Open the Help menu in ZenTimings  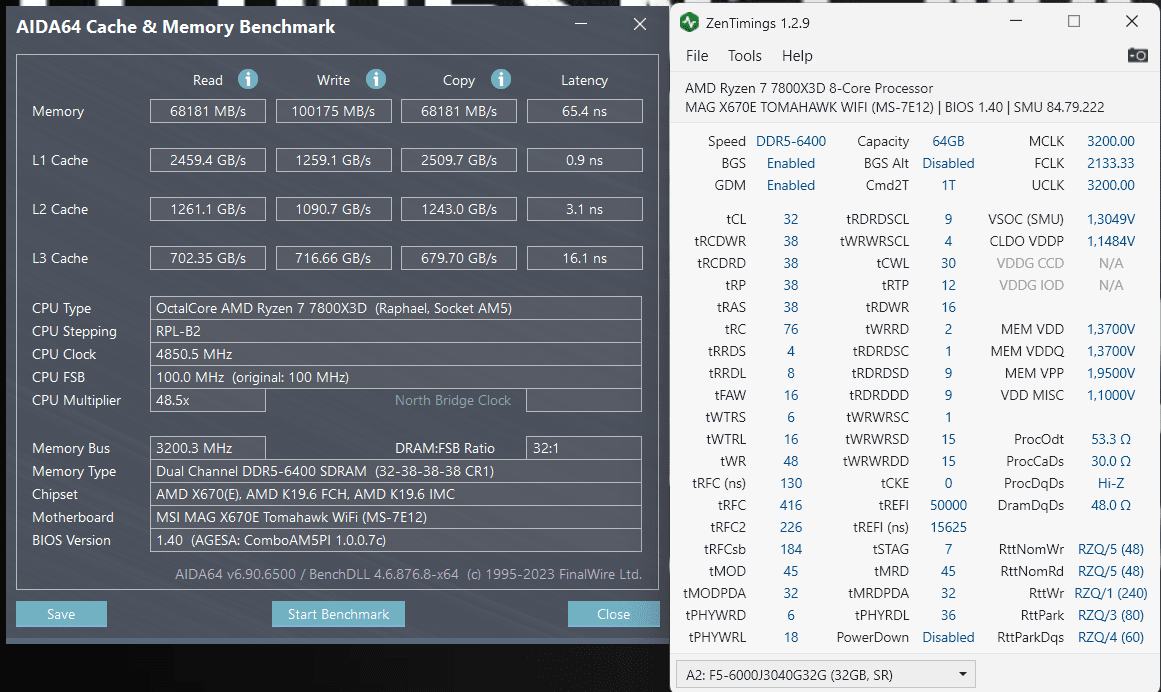[797, 56]
